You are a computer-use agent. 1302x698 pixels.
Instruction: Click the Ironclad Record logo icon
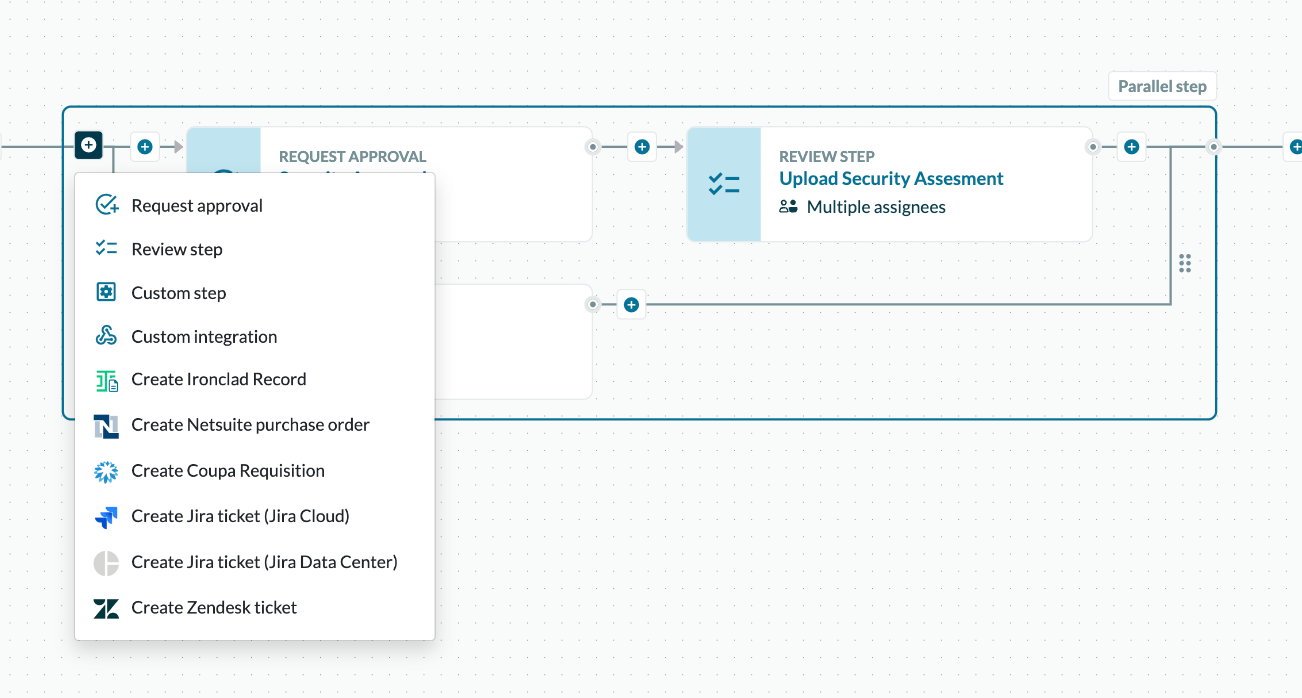click(107, 380)
